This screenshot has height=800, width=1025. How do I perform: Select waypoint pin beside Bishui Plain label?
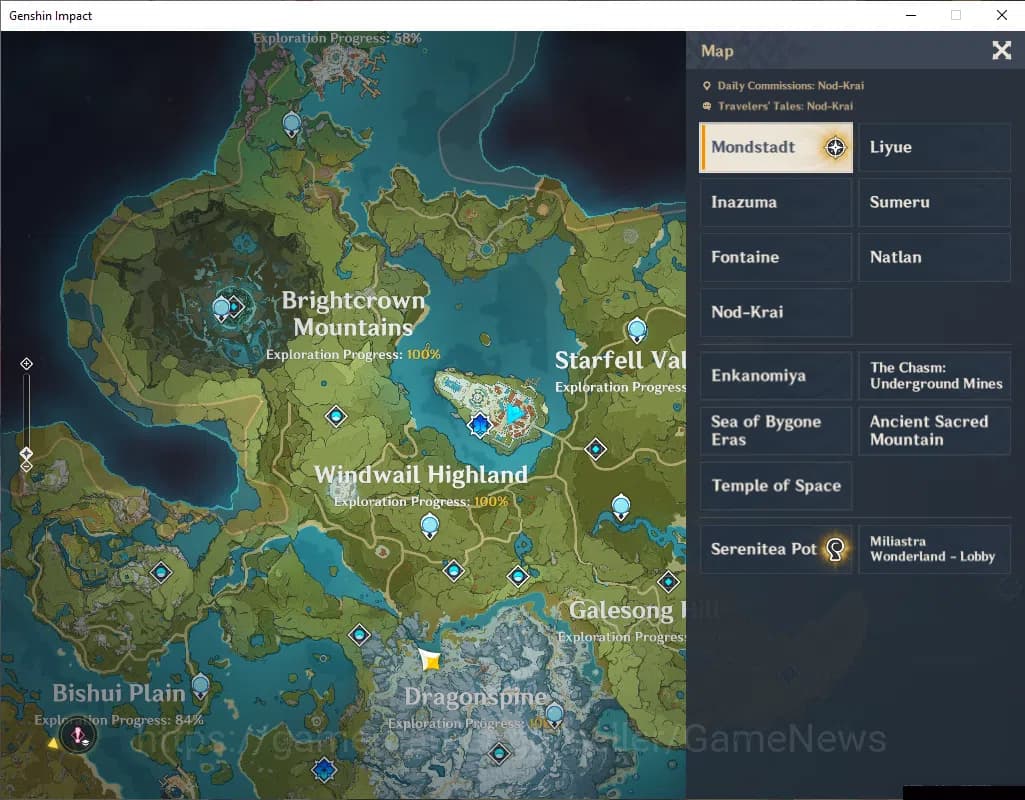click(200, 686)
